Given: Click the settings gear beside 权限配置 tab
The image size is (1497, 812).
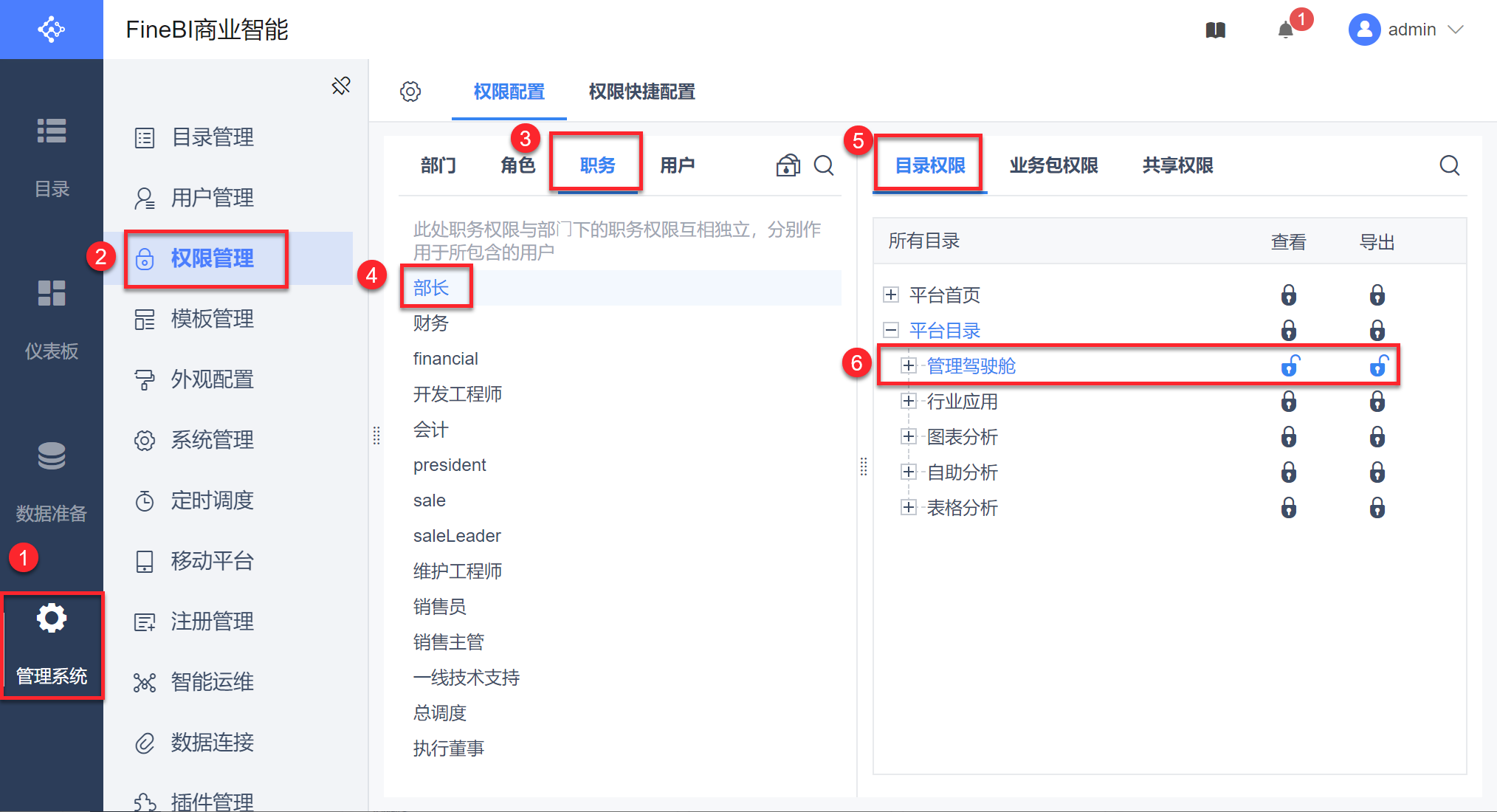Looking at the screenshot, I should tap(410, 92).
